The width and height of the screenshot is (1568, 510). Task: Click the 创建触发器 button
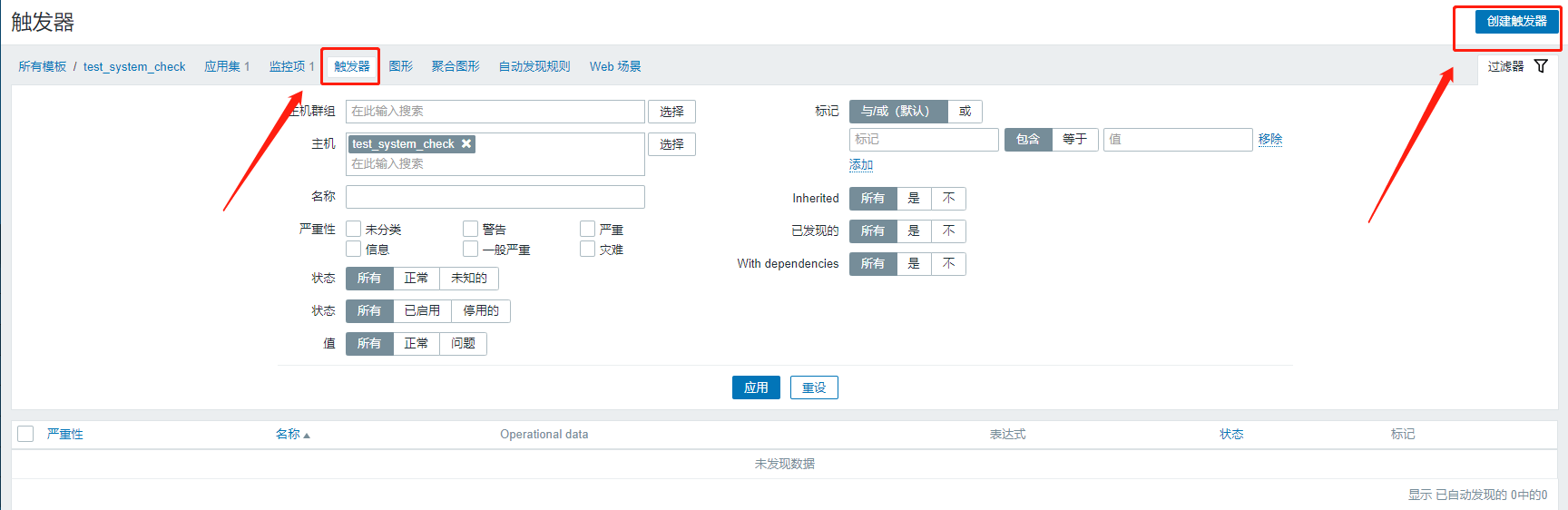click(1515, 22)
